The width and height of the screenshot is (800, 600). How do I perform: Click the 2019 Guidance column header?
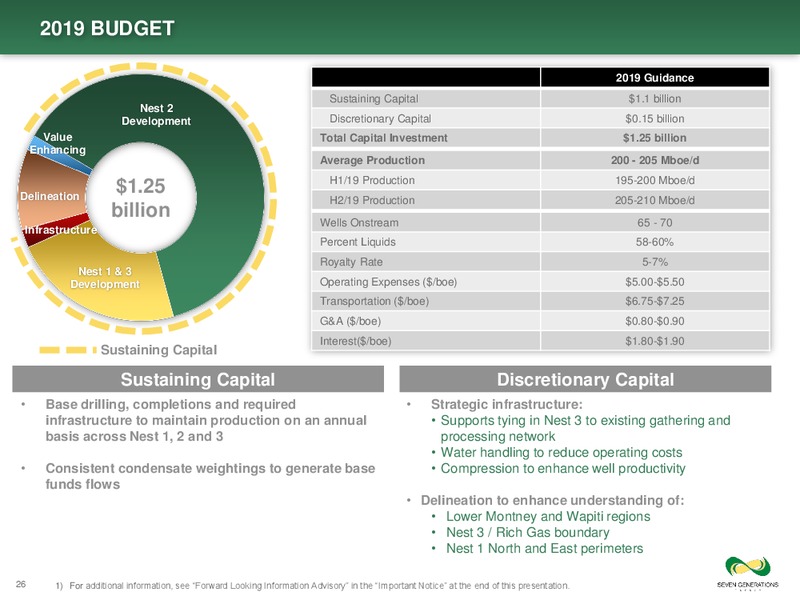point(655,78)
